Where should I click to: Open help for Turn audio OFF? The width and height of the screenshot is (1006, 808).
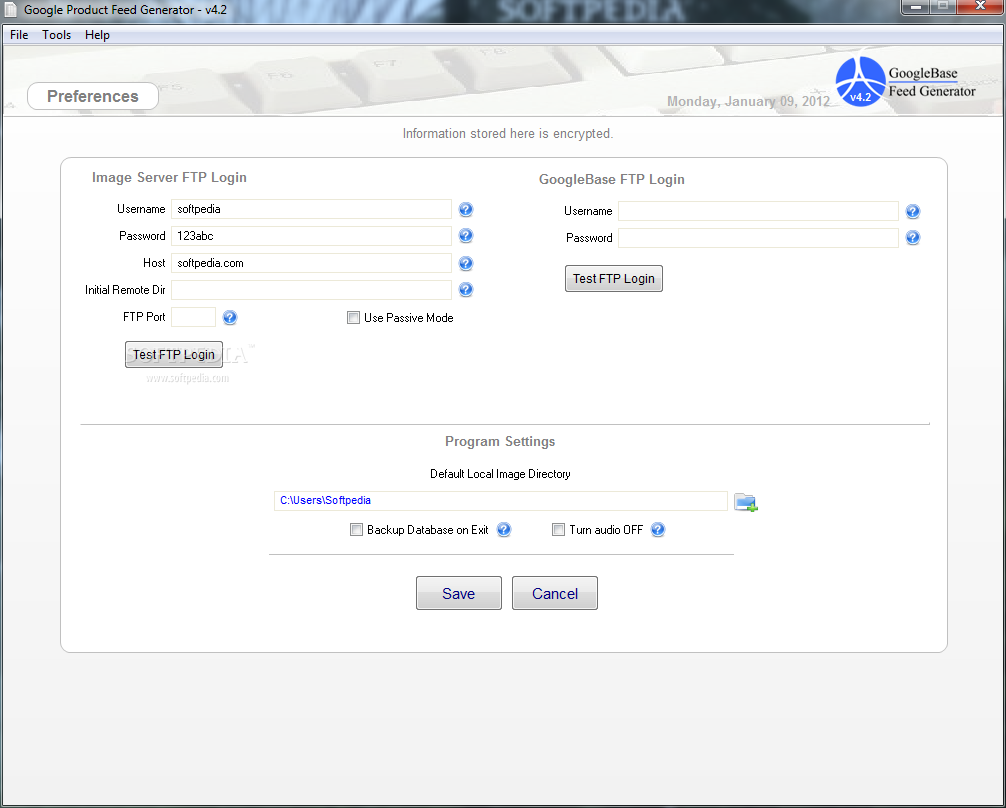(x=658, y=529)
